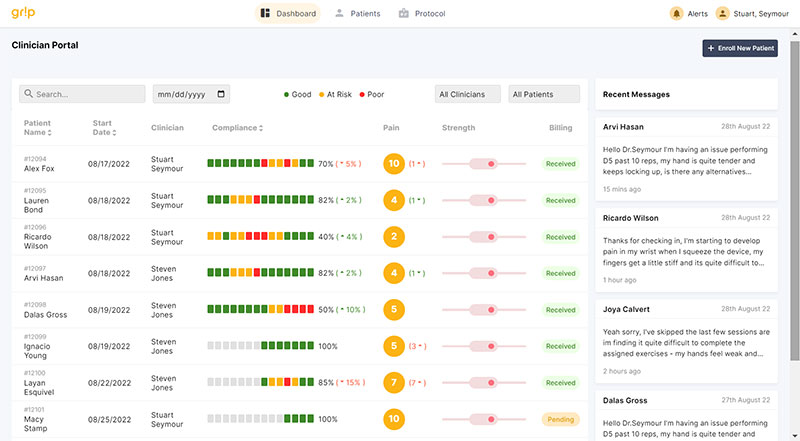Open Ricardo Wilson's recent message

point(686,250)
